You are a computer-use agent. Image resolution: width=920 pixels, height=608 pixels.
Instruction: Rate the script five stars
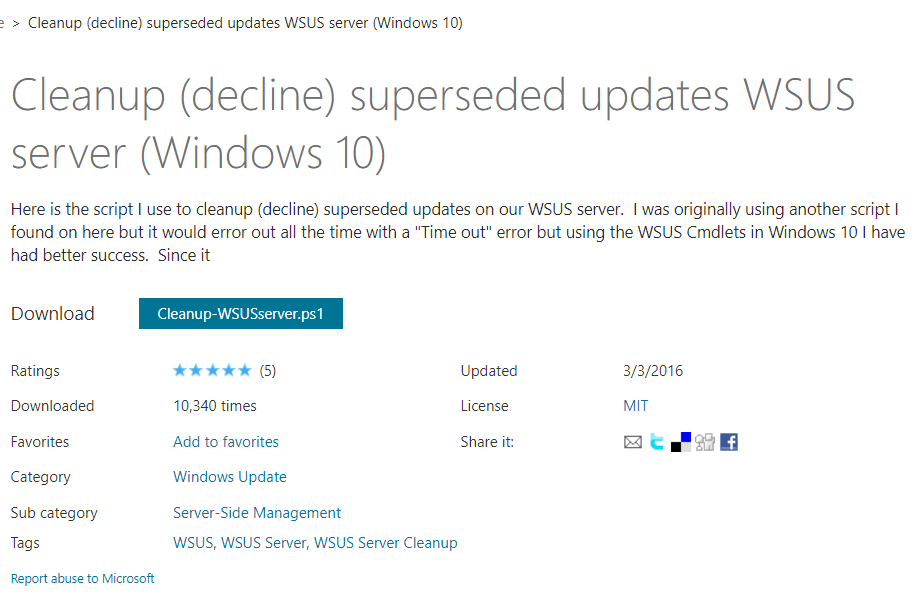(245, 370)
